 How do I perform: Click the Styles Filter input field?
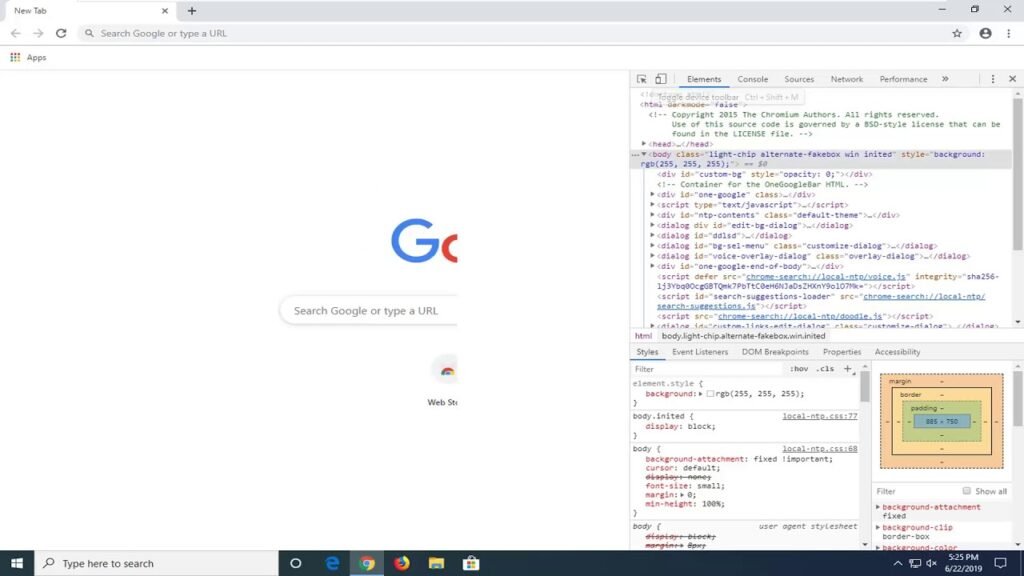point(707,369)
